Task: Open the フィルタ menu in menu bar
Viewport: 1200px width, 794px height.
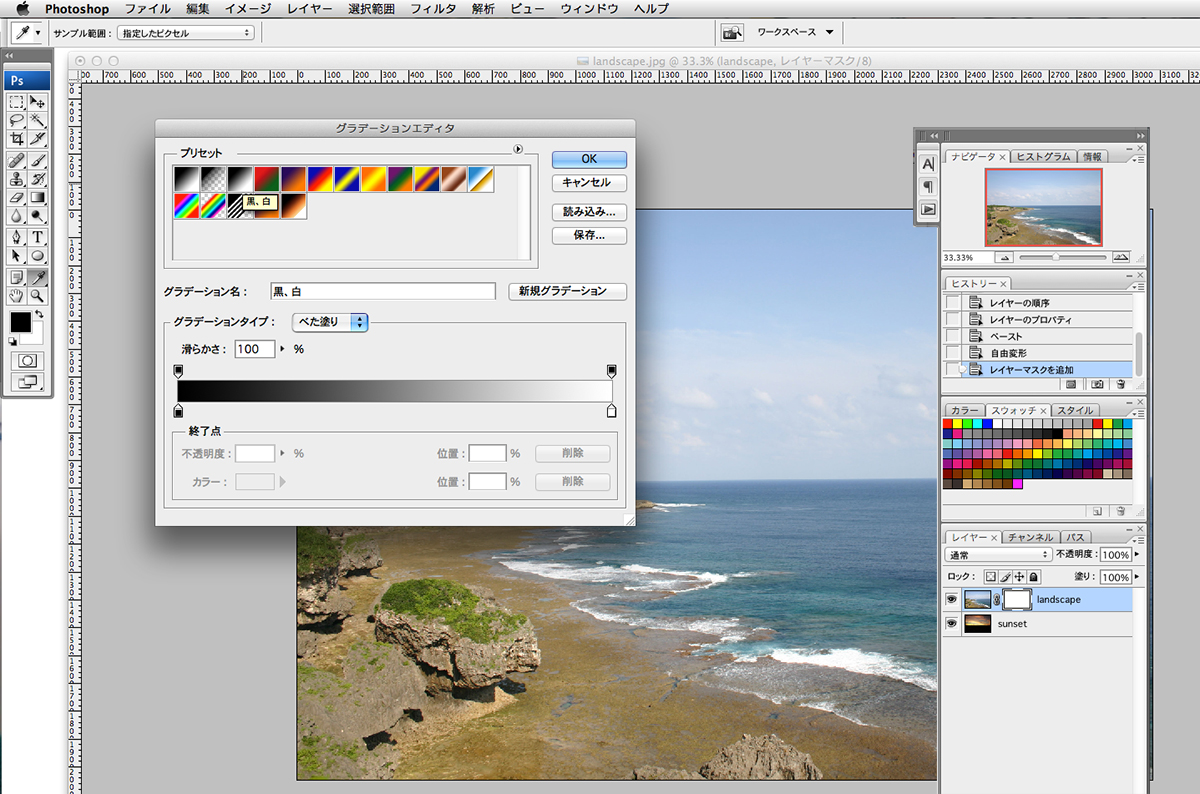Action: click(x=433, y=9)
